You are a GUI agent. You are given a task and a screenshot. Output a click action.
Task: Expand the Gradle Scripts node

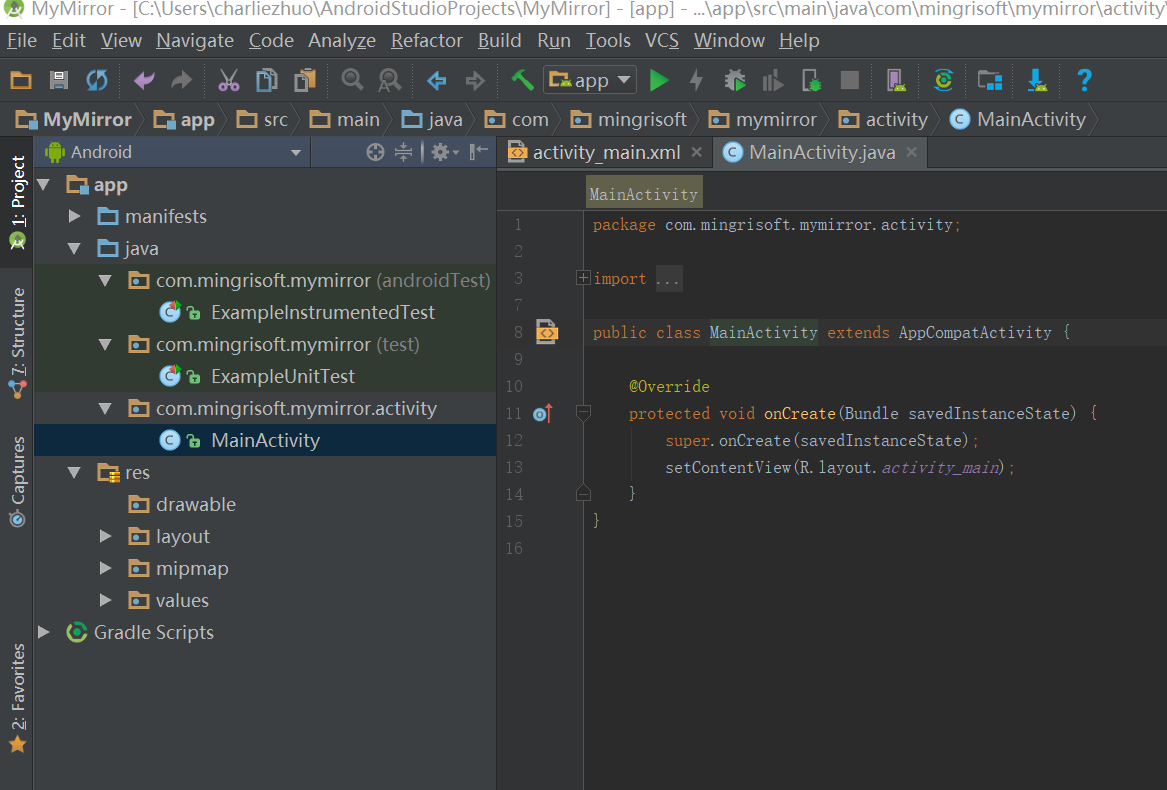(x=44, y=632)
